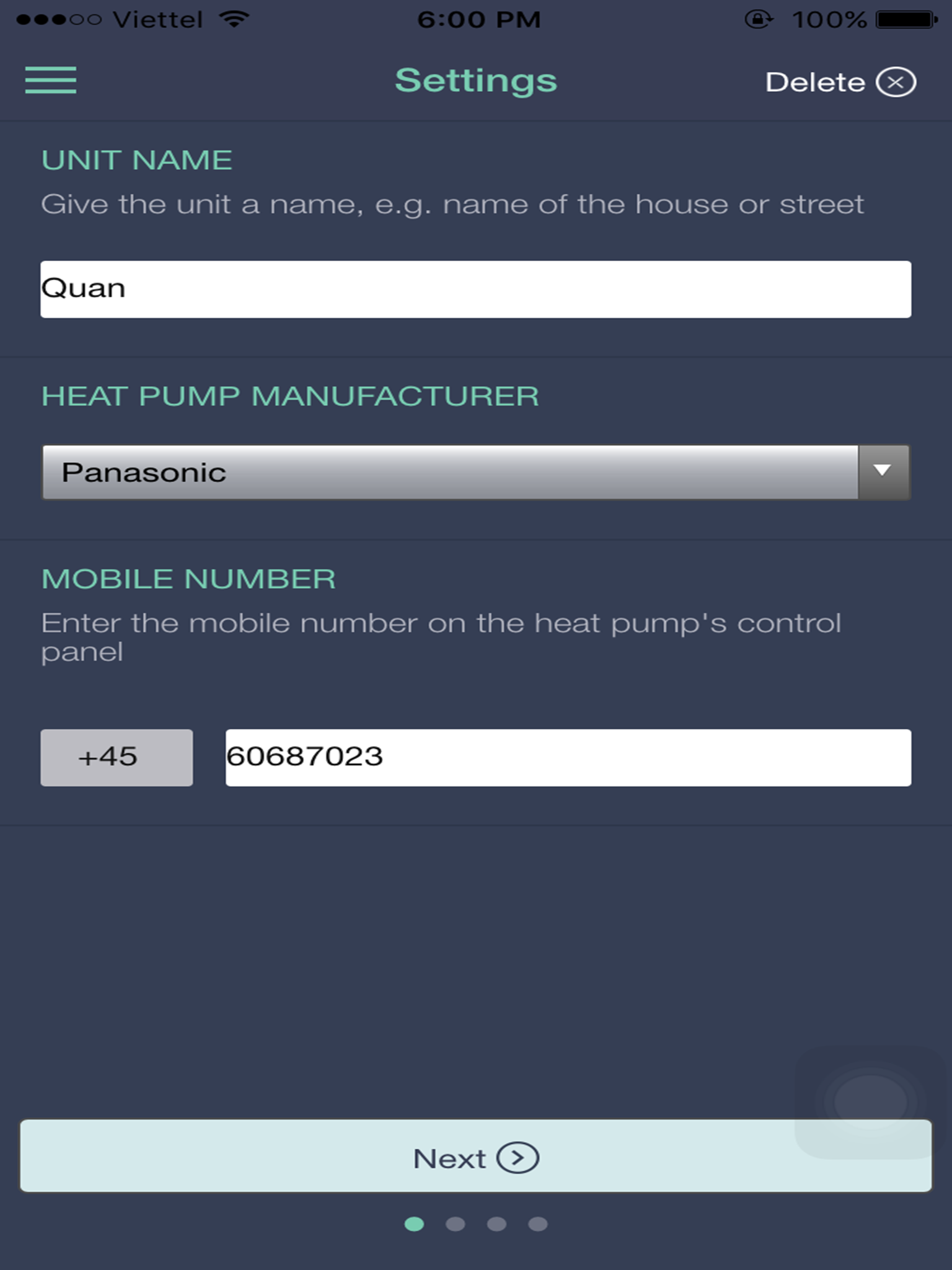Tap the rotation lock status icon
Viewport: 952px width, 1270px height.
click(x=759, y=20)
